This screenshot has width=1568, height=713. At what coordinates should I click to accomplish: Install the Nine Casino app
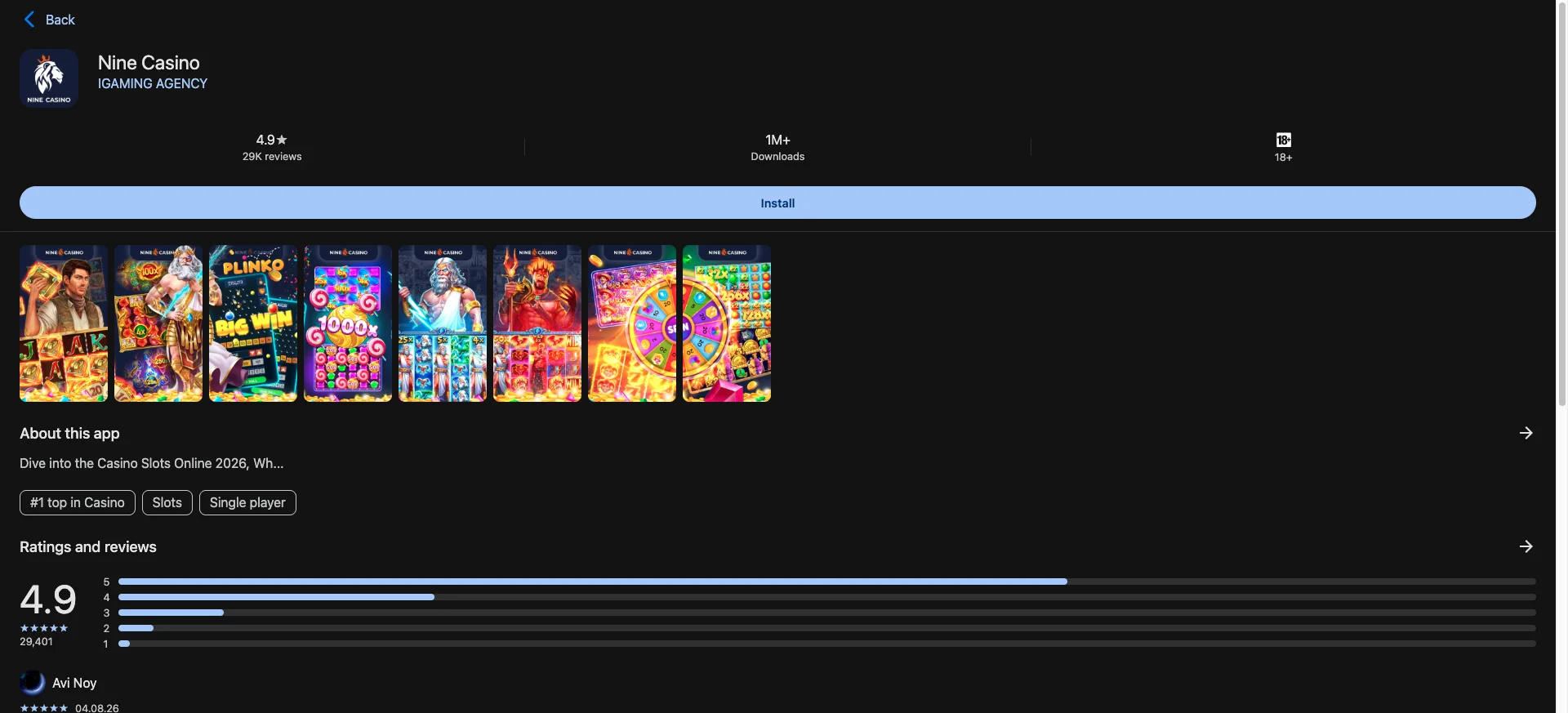pyautogui.click(x=777, y=203)
